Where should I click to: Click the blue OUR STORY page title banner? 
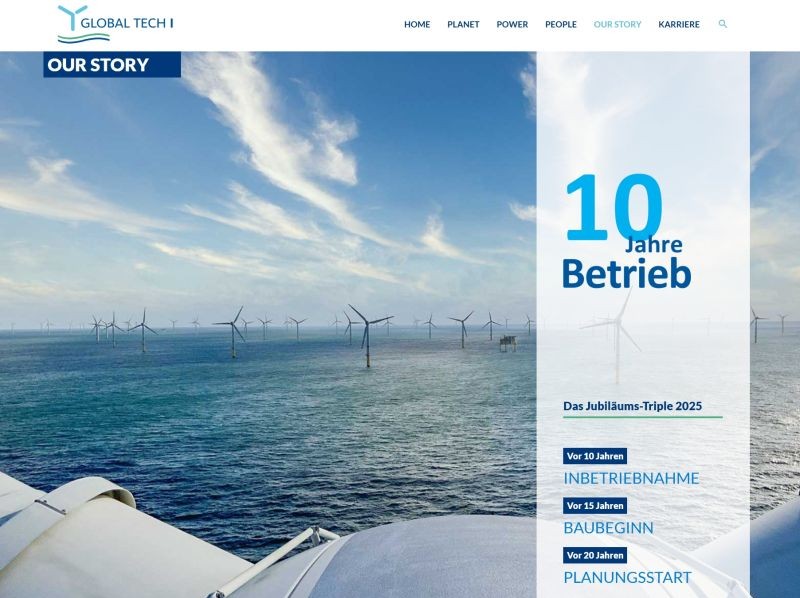[x=112, y=65]
